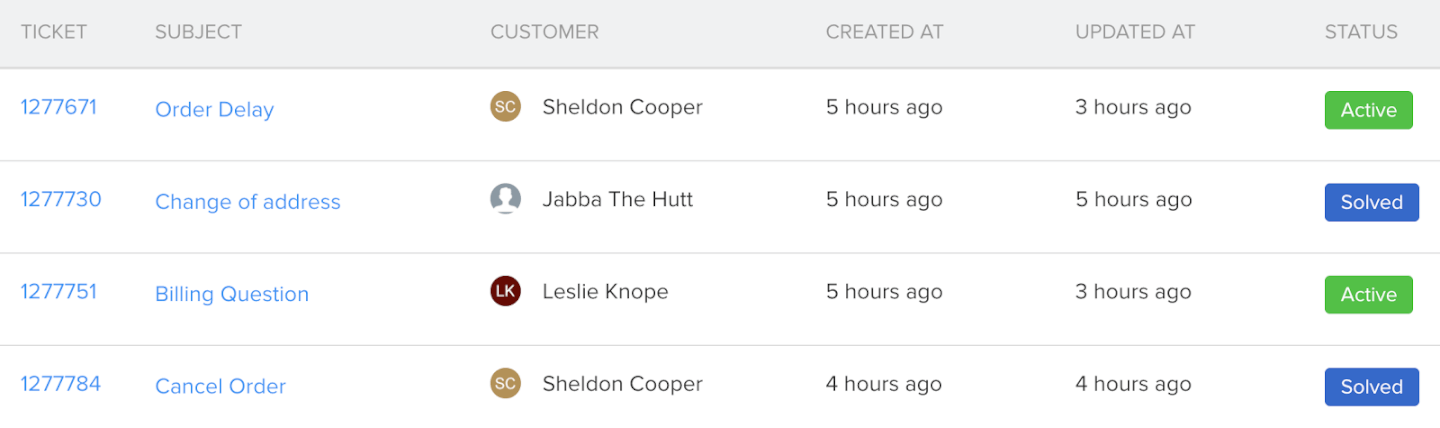Screen dimensions: 1440x428
Task: Click the Solved badge for Change of address
Action: [x=1371, y=202]
